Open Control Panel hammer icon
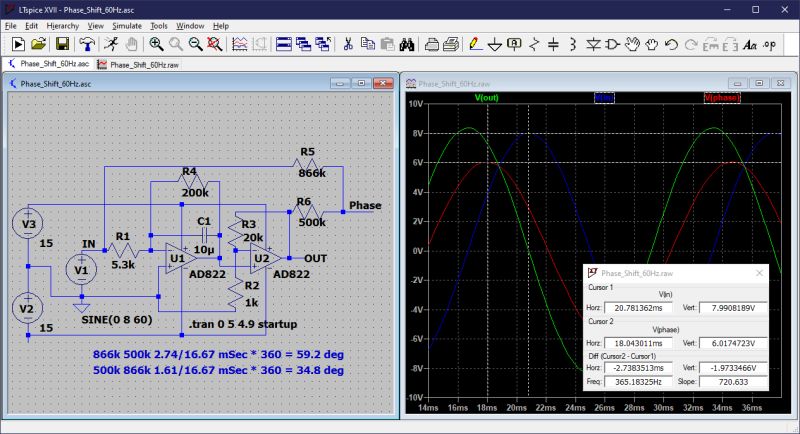 87,44
